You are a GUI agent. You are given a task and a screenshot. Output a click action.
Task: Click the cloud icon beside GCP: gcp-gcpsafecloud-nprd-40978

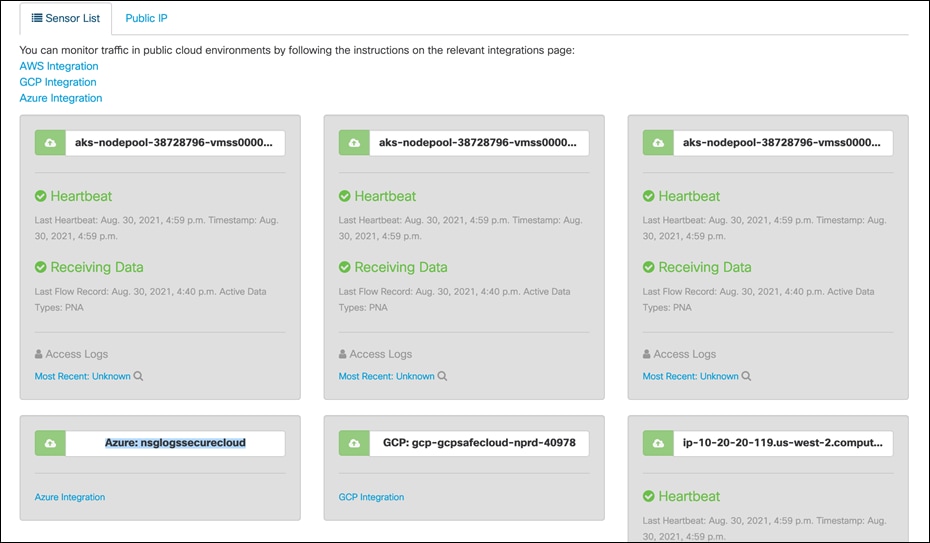[354, 443]
